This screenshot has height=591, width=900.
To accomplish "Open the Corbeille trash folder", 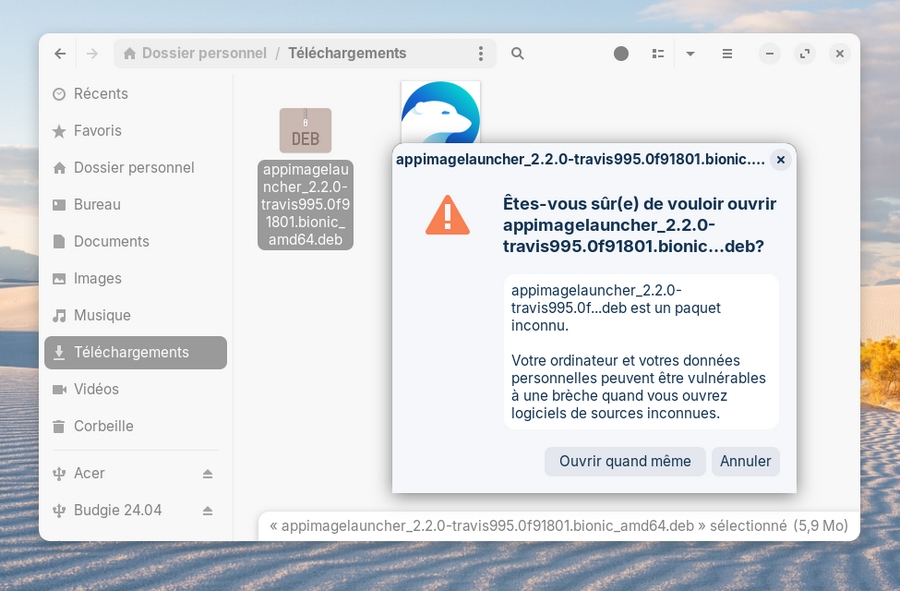I will [x=103, y=426].
